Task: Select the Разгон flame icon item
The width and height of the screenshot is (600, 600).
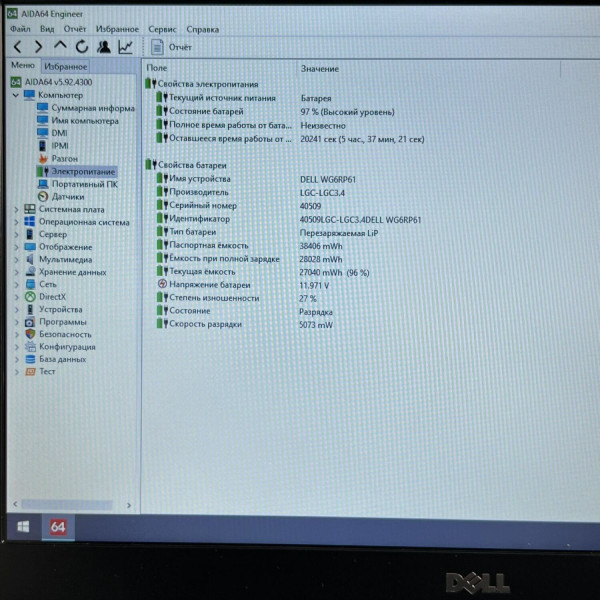Action: (43, 158)
